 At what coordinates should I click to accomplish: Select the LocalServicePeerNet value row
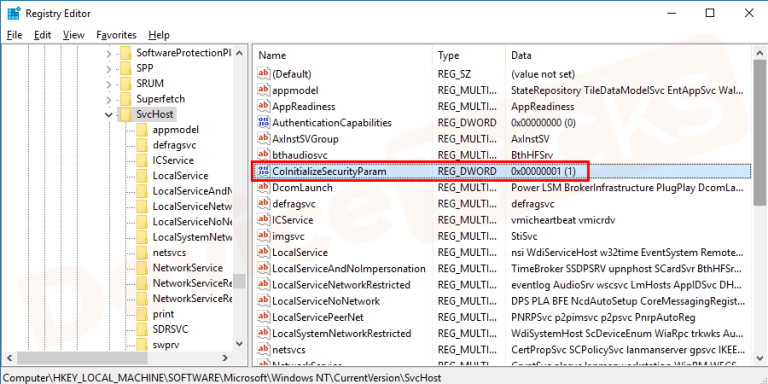point(502,317)
